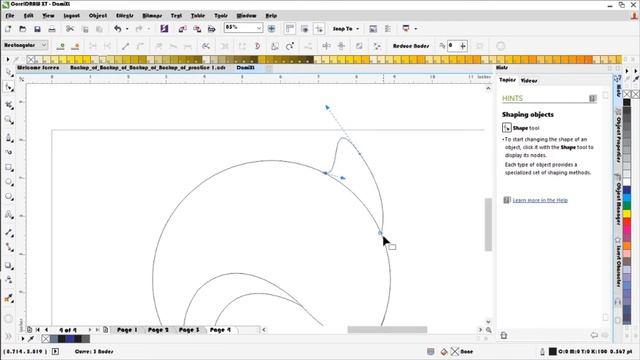640x360 pixels.
Task: Switch to the Videos tab in Hints
Action: (529, 81)
